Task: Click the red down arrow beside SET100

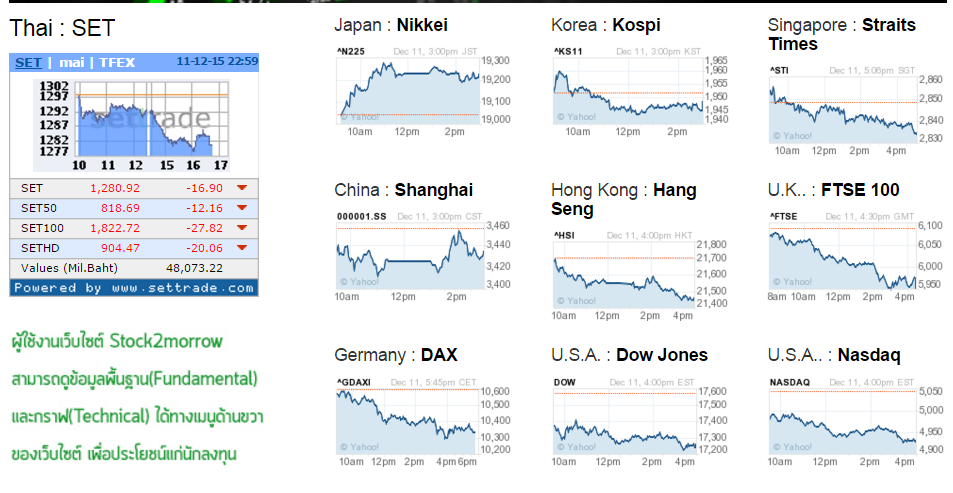Action: click(243, 228)
